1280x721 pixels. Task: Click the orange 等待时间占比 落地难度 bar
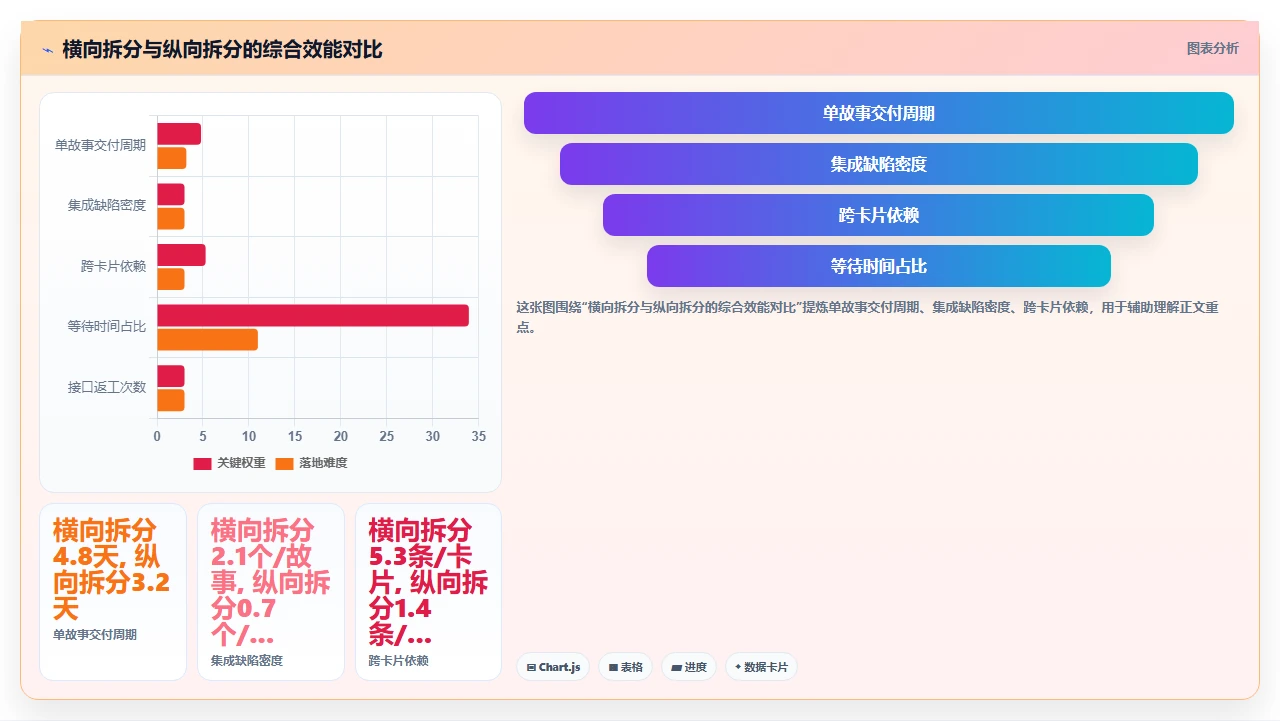pos(207,340)
